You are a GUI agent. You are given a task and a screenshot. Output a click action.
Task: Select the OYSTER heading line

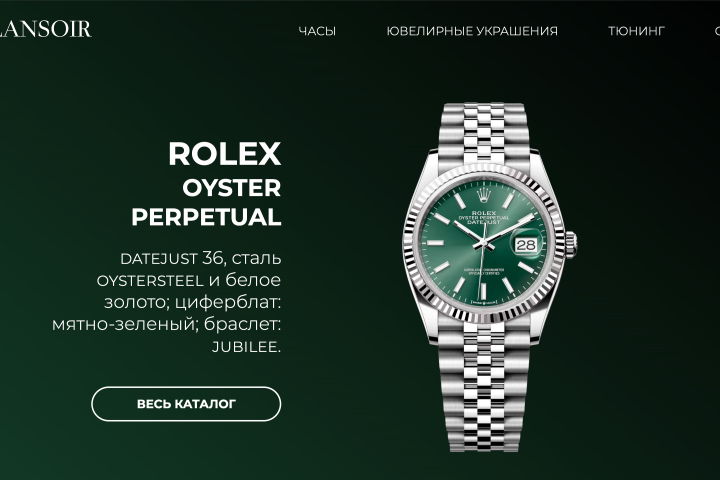pos(231,188)
